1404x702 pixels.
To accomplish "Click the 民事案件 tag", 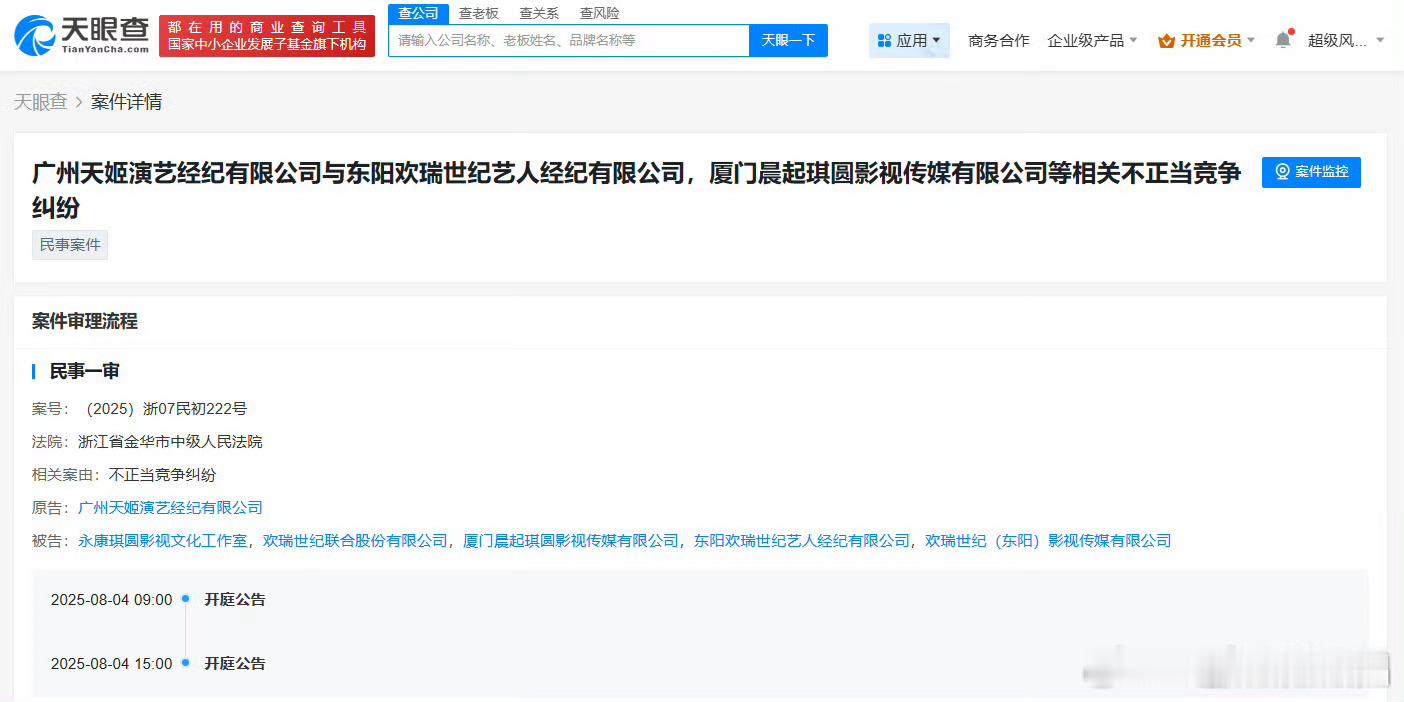I will pos(70,245).
